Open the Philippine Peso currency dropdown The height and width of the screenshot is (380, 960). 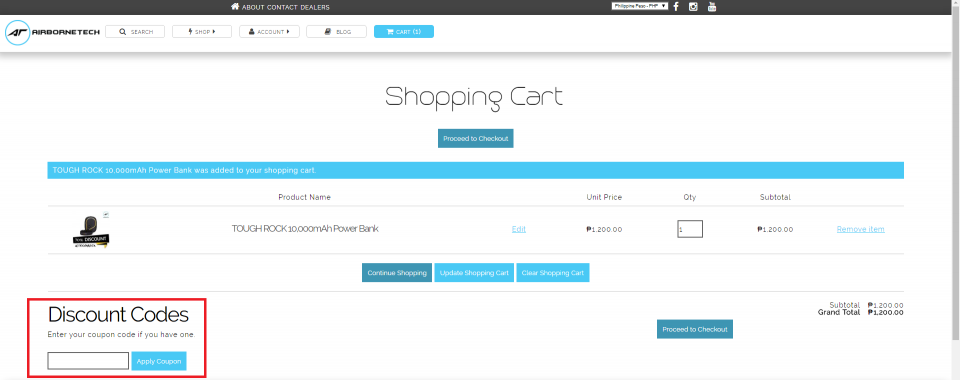[639, 6]
